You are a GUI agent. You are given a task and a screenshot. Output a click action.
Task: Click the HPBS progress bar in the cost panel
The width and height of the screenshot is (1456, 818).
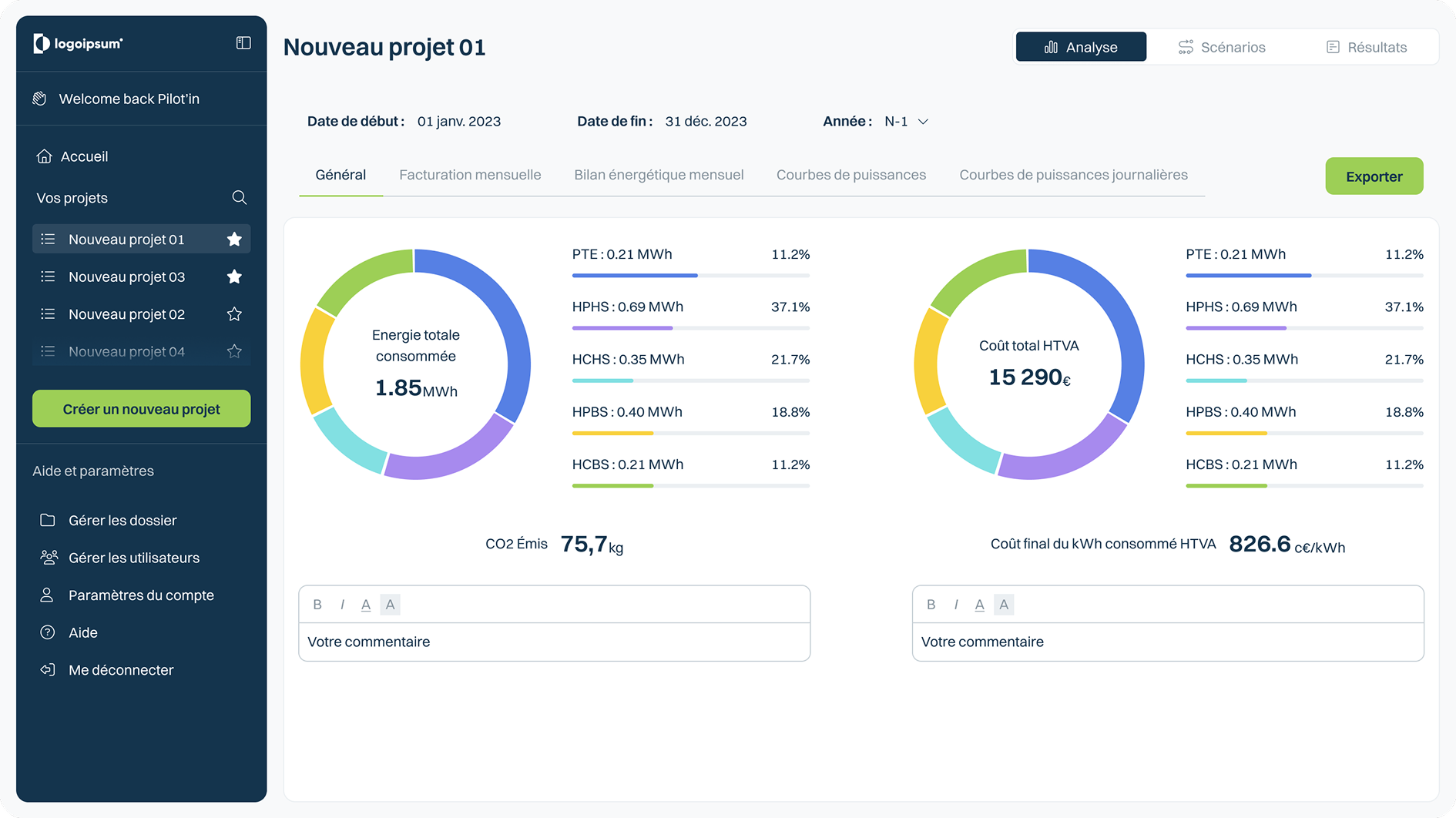(x=1305, y=433)
